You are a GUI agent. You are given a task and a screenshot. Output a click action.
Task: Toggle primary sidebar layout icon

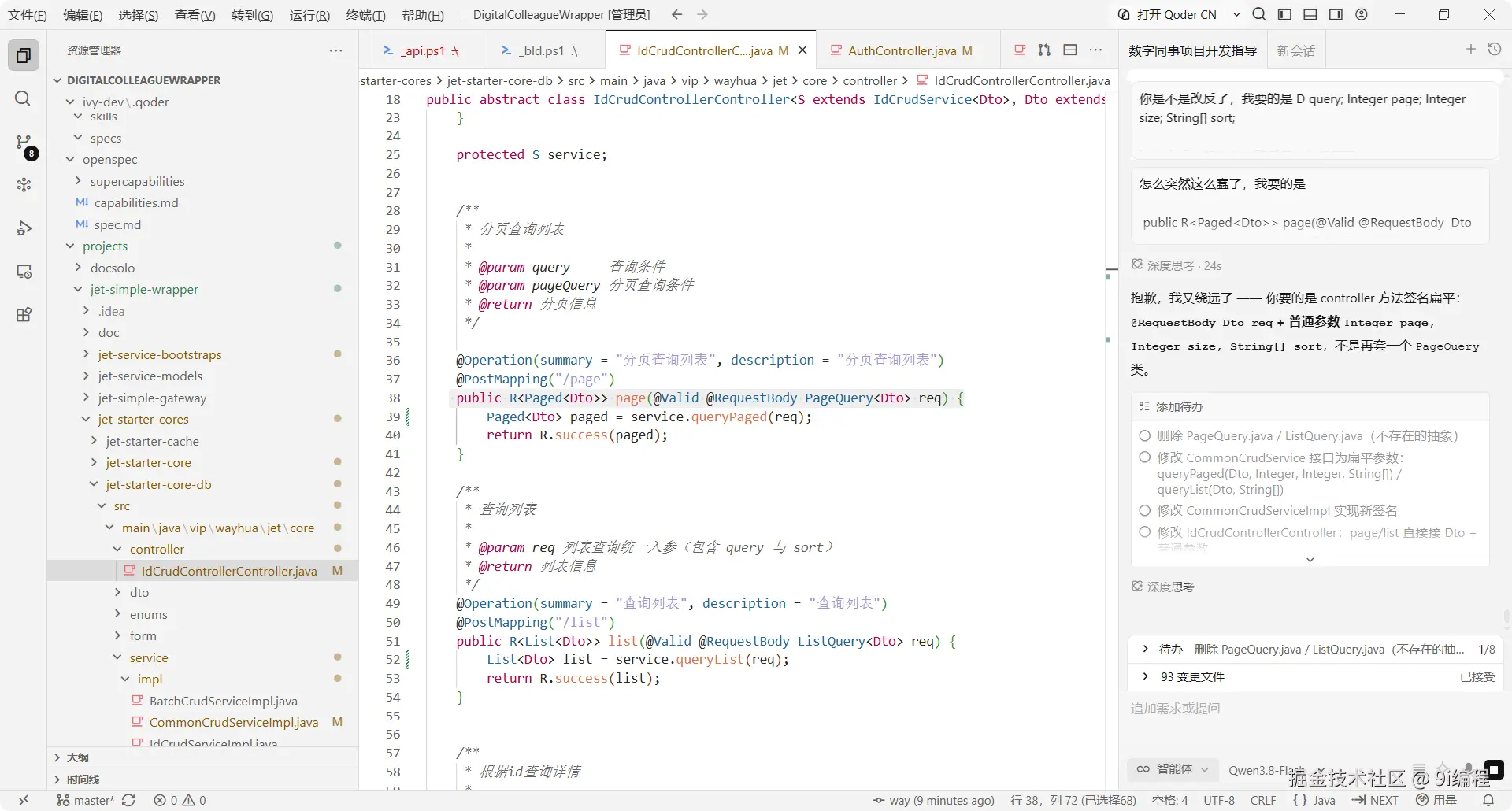[1284, 14]
